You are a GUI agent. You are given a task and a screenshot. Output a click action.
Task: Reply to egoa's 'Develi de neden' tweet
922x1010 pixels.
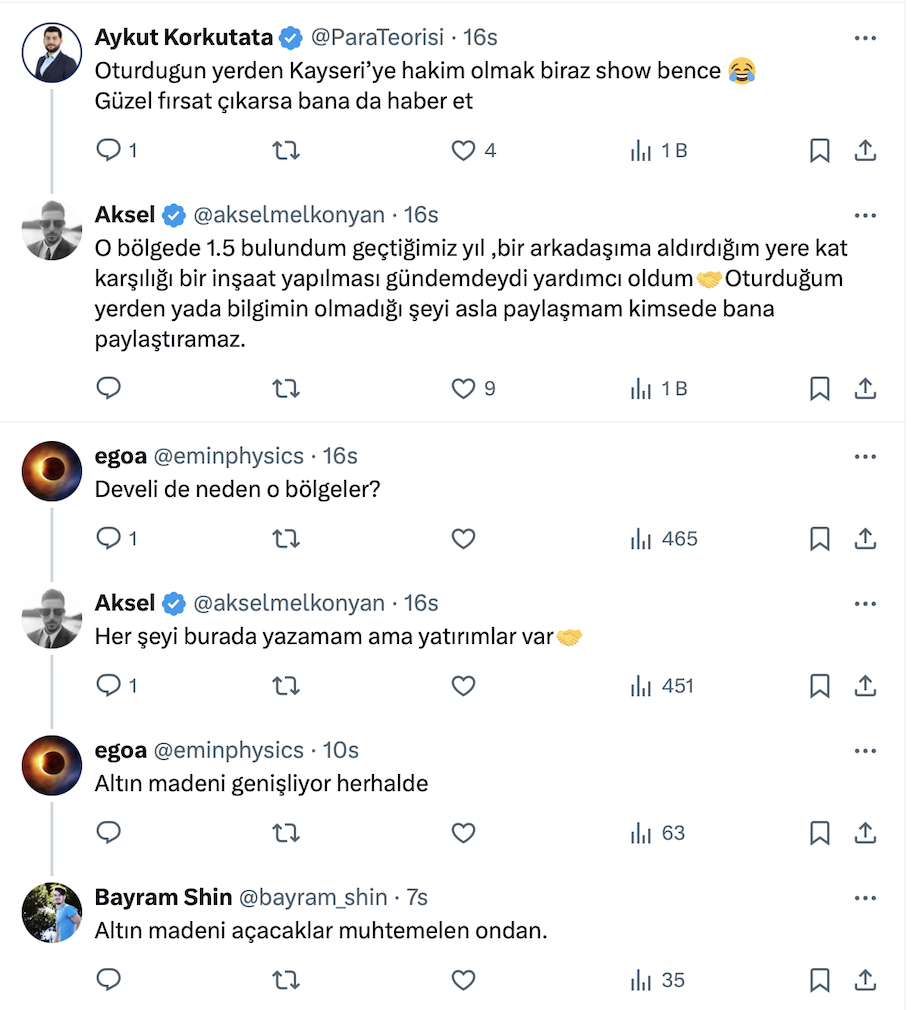pos(108,539)
